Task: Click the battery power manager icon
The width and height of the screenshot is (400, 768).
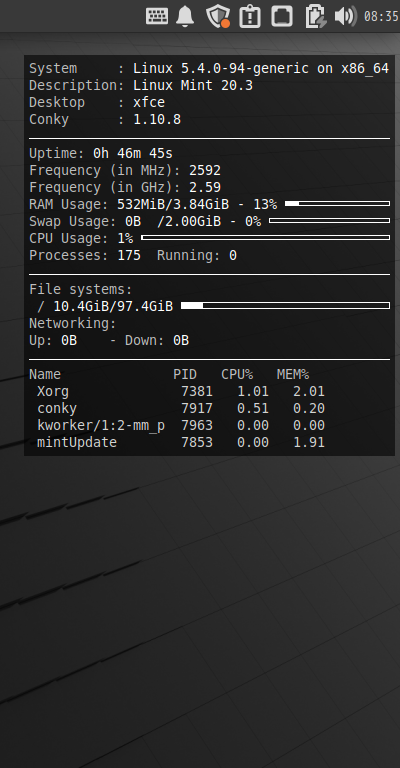Action: point(316,16)
